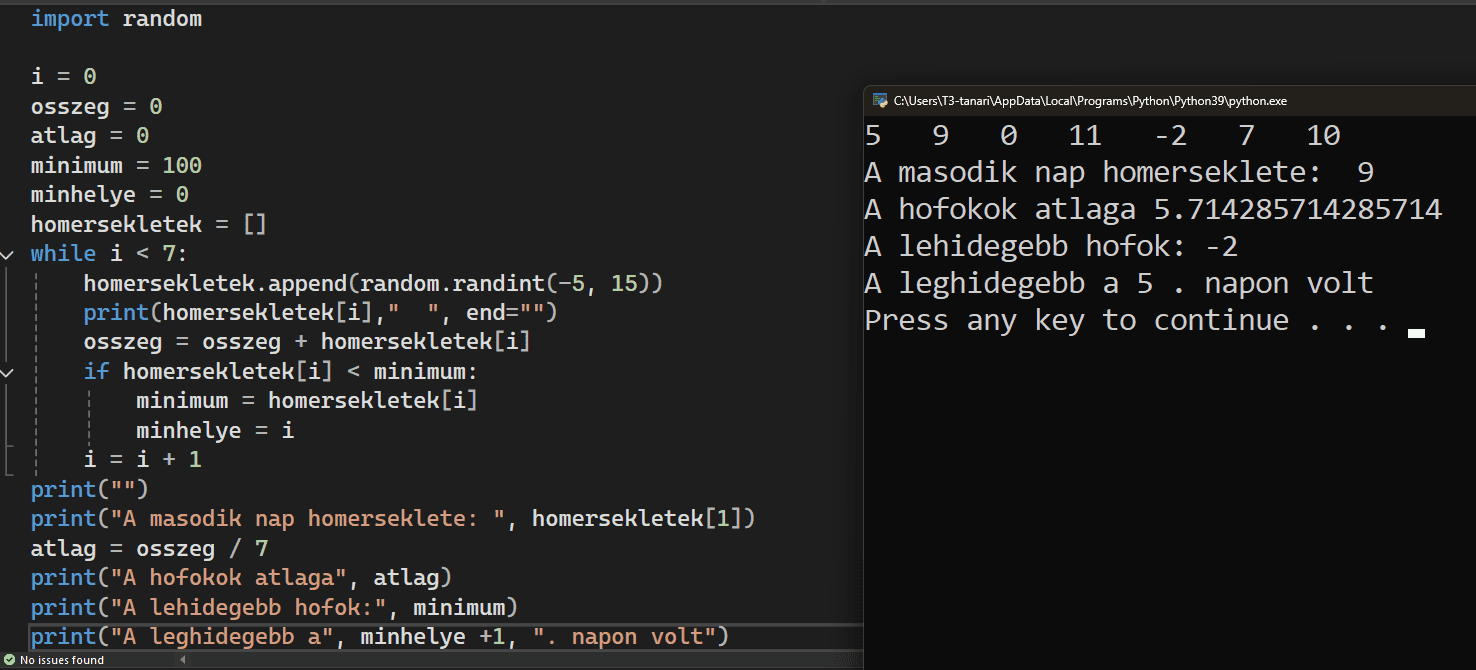Collapse the if statement code block
The image size is (1476, 670).
[8, 372]
